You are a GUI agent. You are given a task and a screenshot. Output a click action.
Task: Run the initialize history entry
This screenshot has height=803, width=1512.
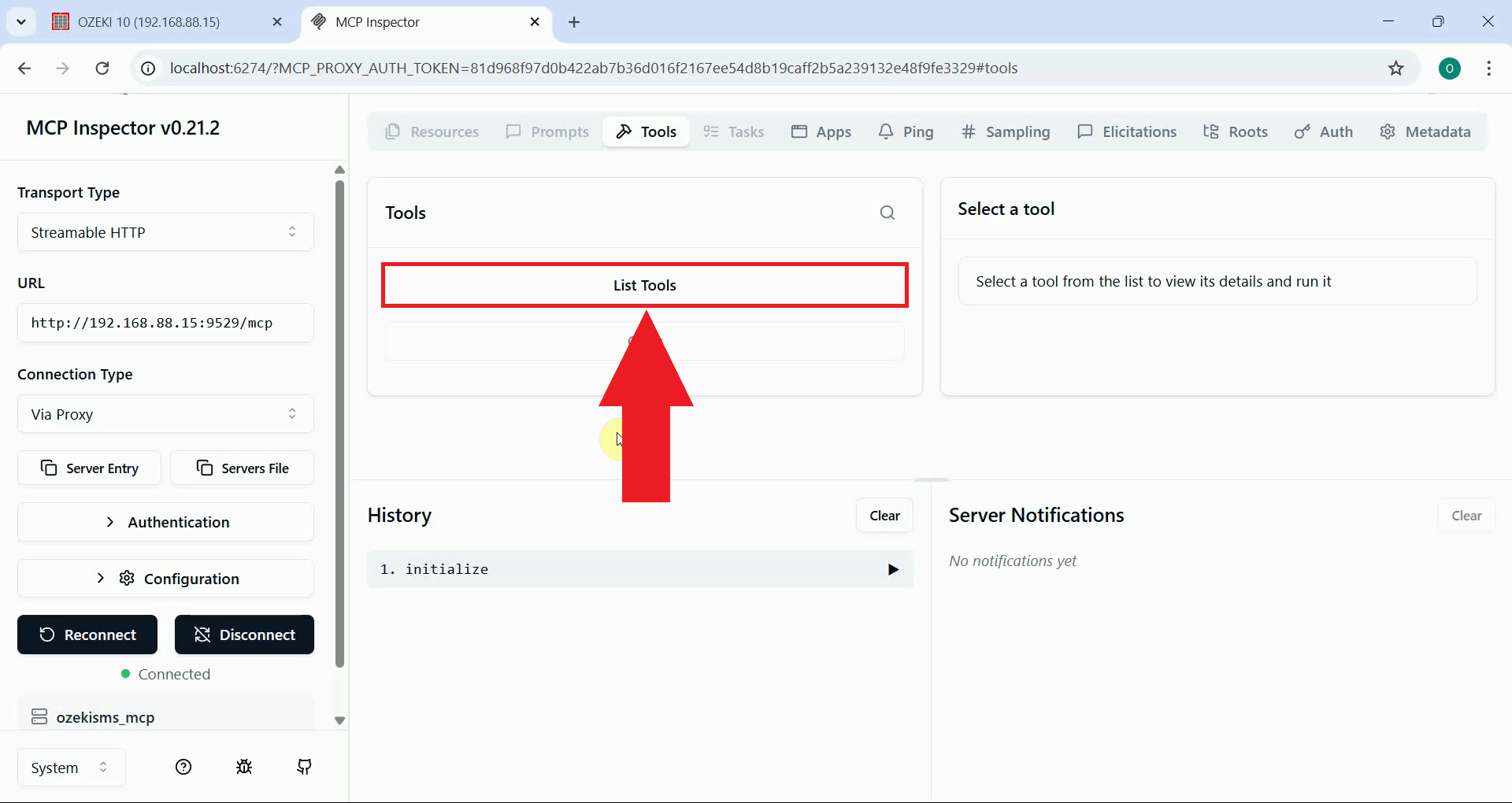892,568
